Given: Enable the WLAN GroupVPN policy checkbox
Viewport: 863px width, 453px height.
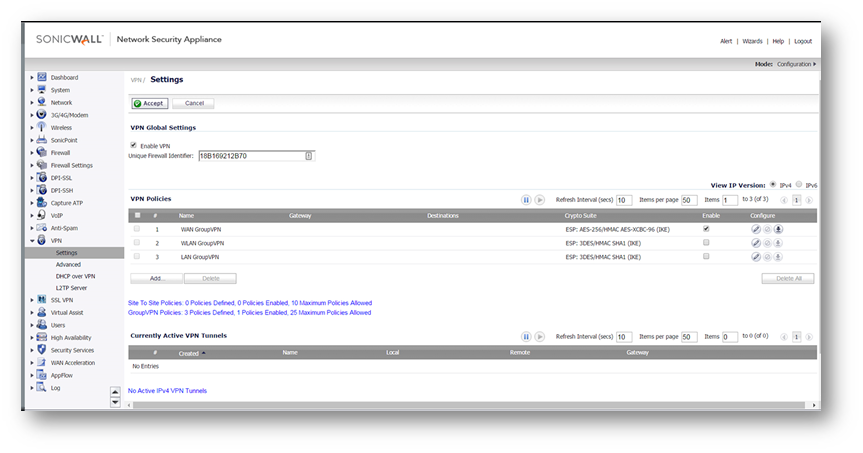Looking at the screenshot, I should click(706, 242).
